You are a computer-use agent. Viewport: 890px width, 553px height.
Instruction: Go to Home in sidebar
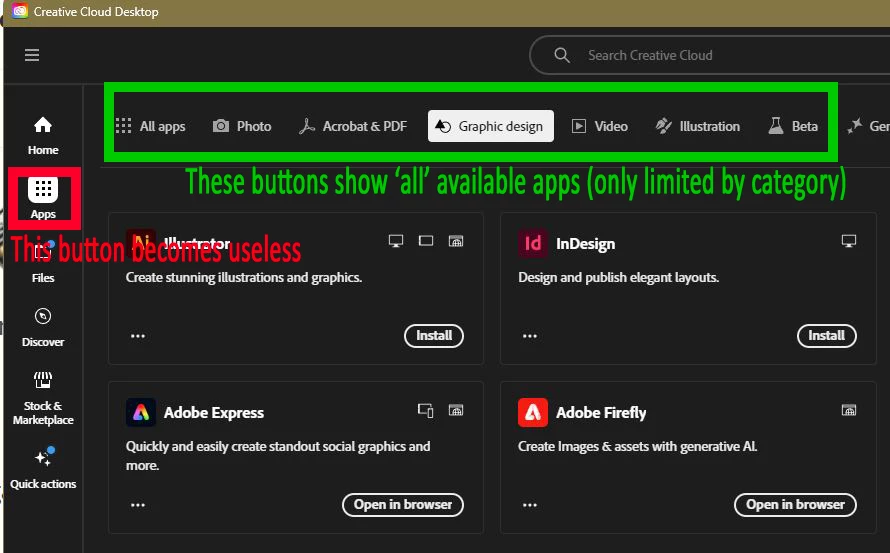(x=43, y=136)
